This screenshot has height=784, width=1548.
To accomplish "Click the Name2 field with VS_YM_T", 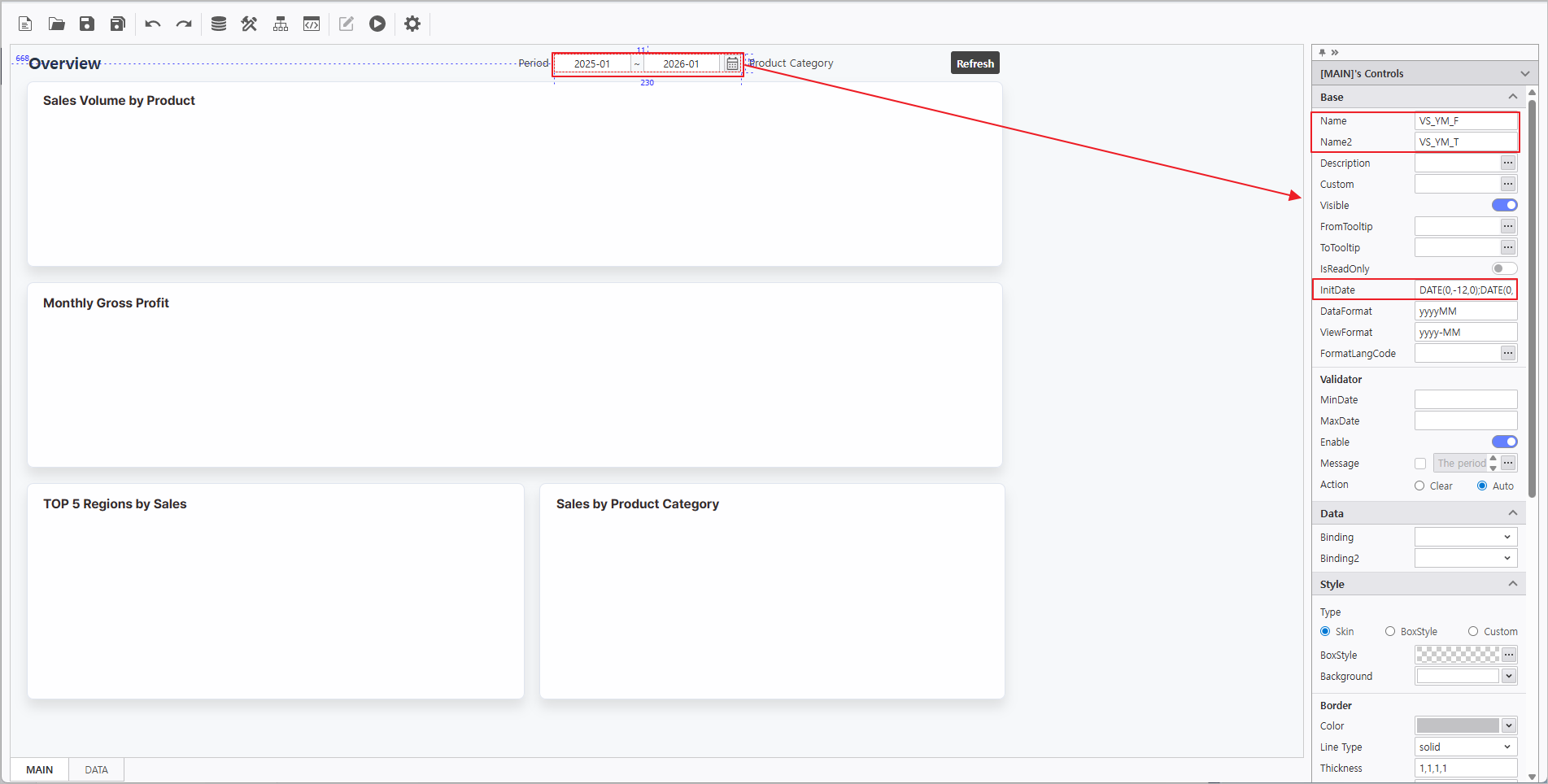I will [x=1466, y=142].
